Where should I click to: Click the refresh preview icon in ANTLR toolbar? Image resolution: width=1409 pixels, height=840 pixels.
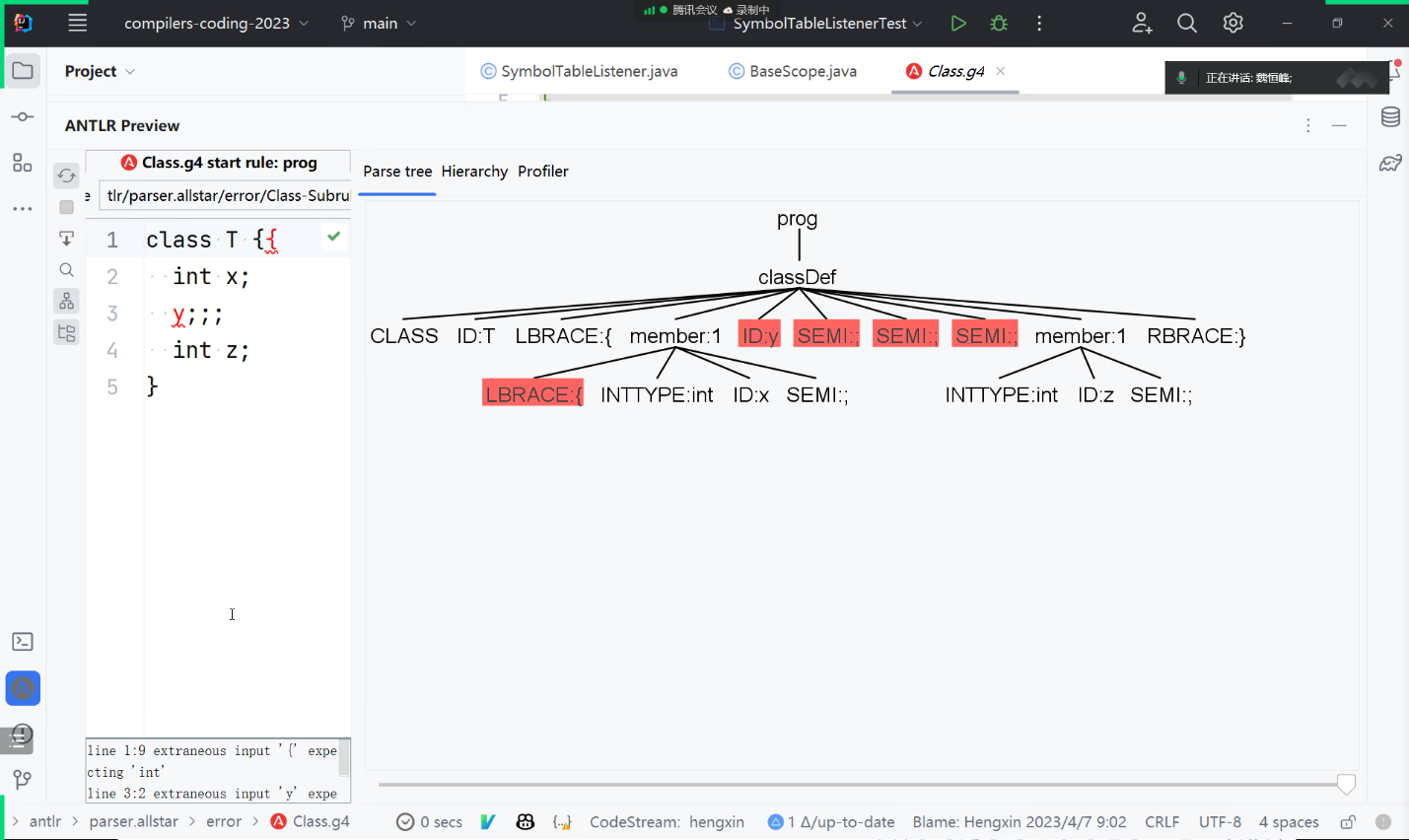pyautogui.click(x=66, y=175)
